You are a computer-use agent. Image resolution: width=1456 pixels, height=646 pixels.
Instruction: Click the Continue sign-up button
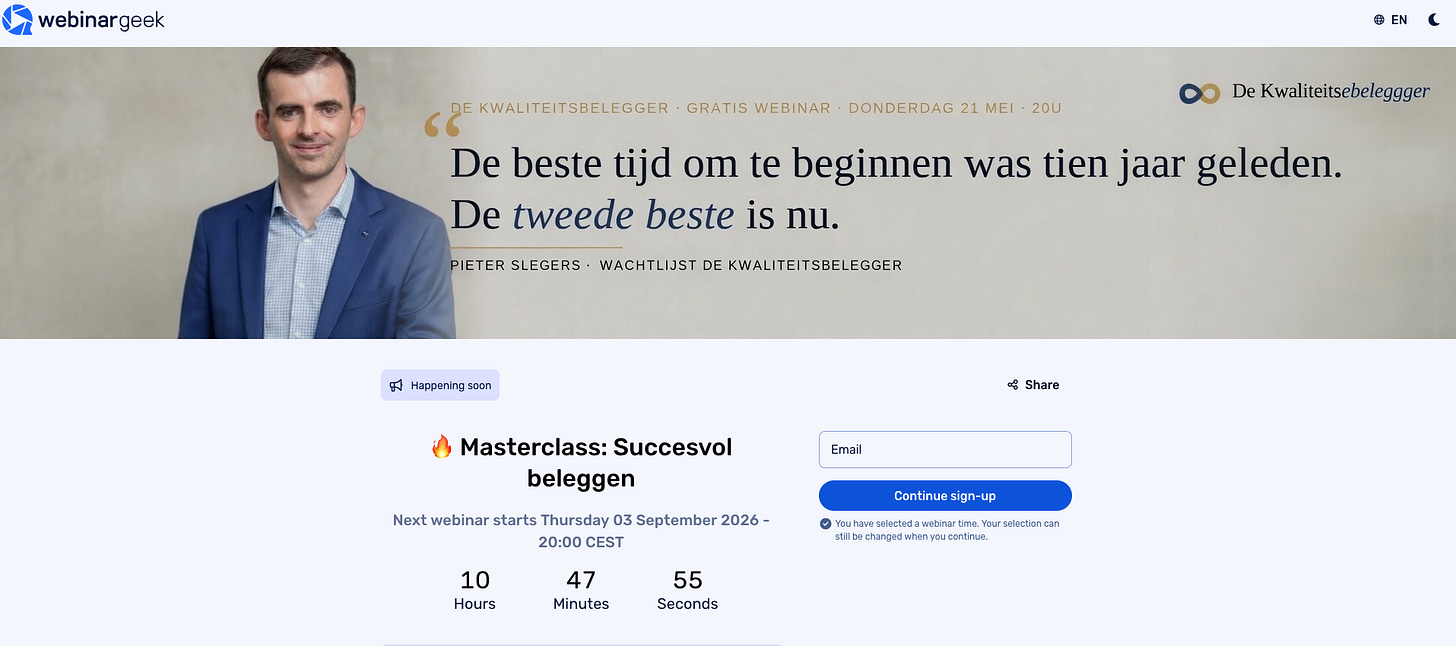[x=945, y=496]
